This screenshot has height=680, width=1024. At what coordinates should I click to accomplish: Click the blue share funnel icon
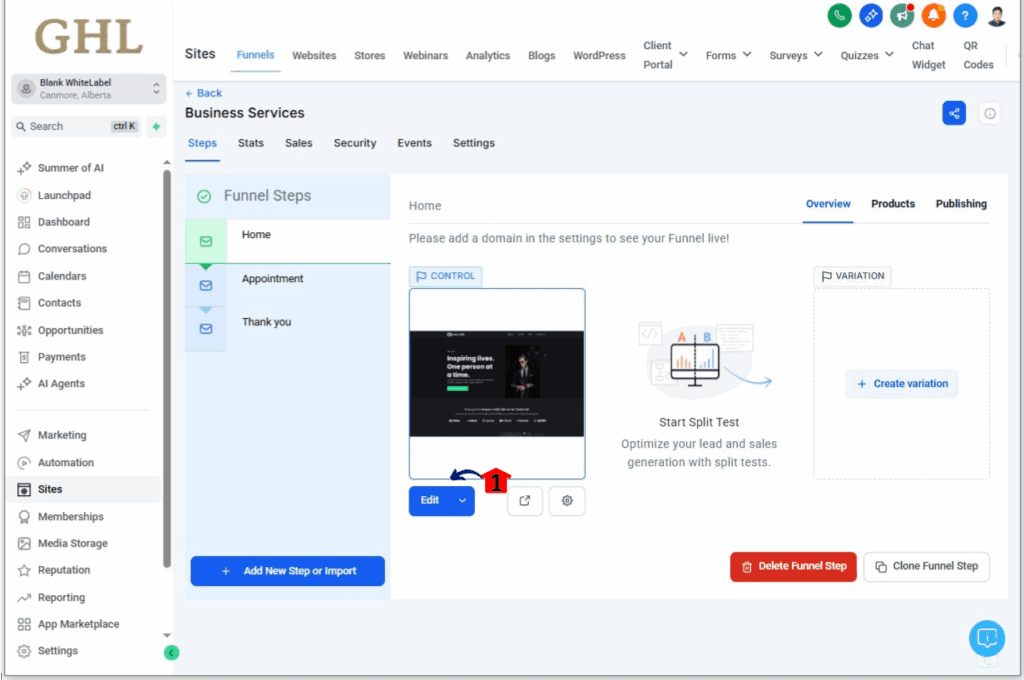coord(953,114)
